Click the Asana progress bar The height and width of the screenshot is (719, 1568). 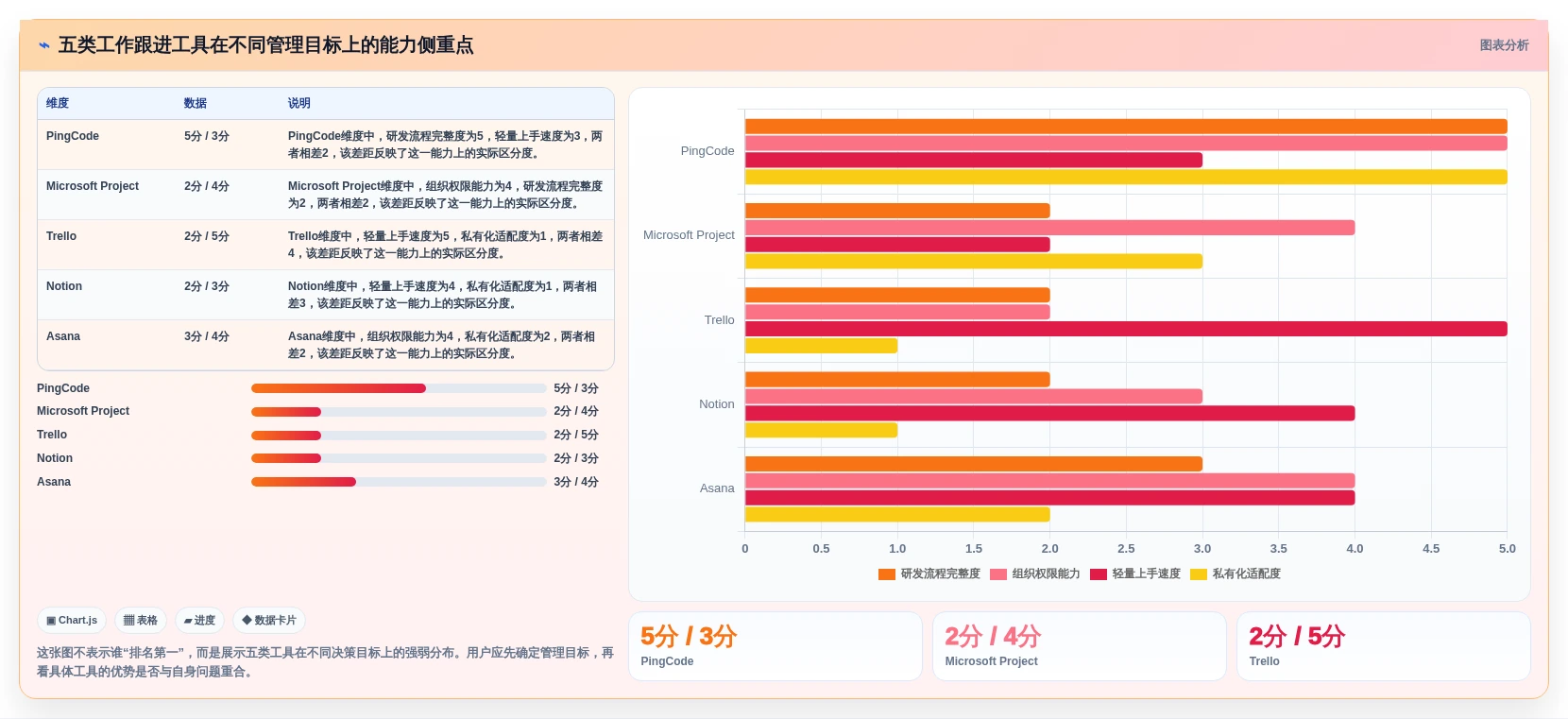coord(399,482)
